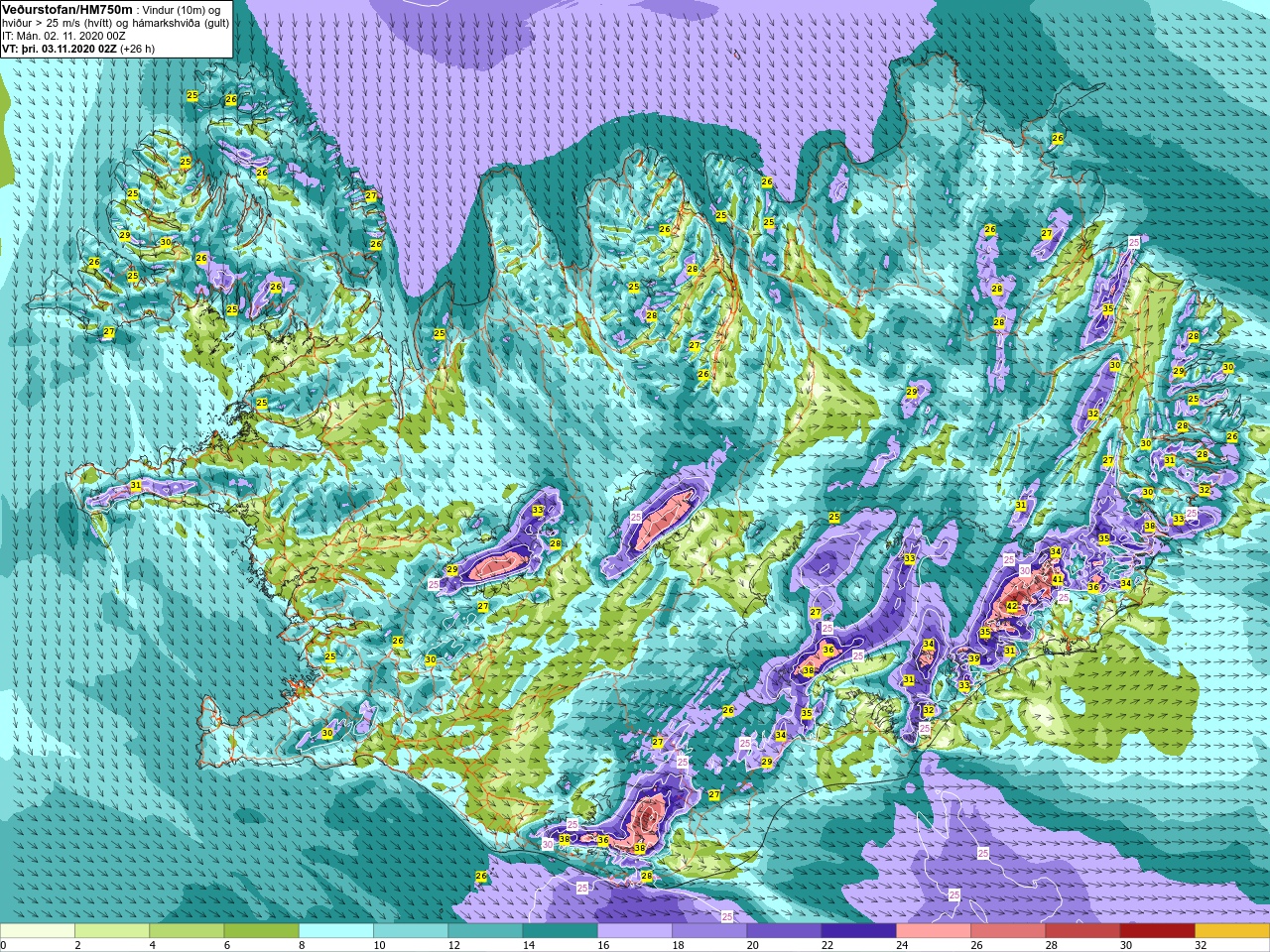Screen dimensions: 1270x952
Task: Click the 14–16 m/s dark teal legend swatch
Action: 560,931
